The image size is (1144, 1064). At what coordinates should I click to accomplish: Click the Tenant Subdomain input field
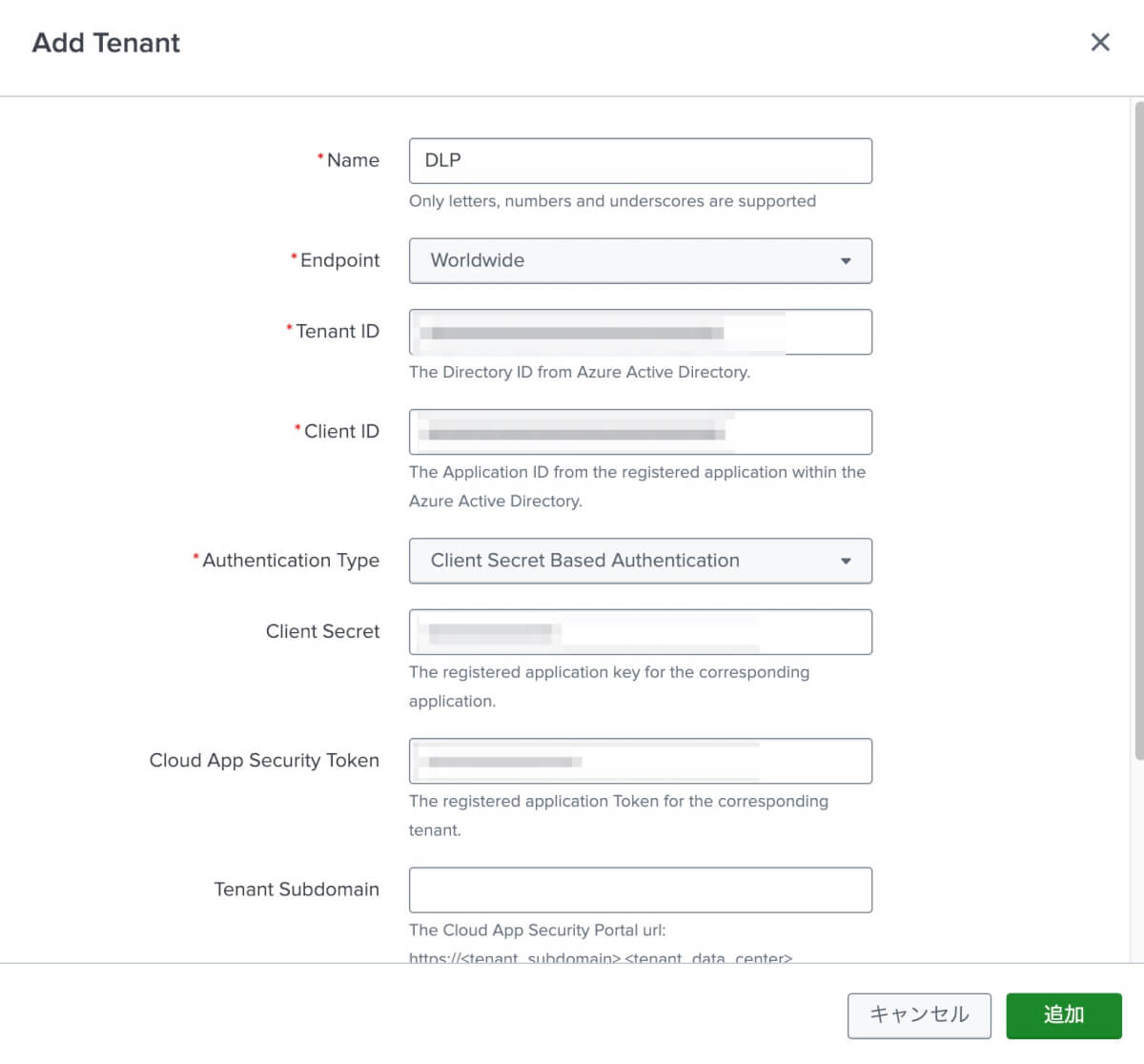pos(640,890)
